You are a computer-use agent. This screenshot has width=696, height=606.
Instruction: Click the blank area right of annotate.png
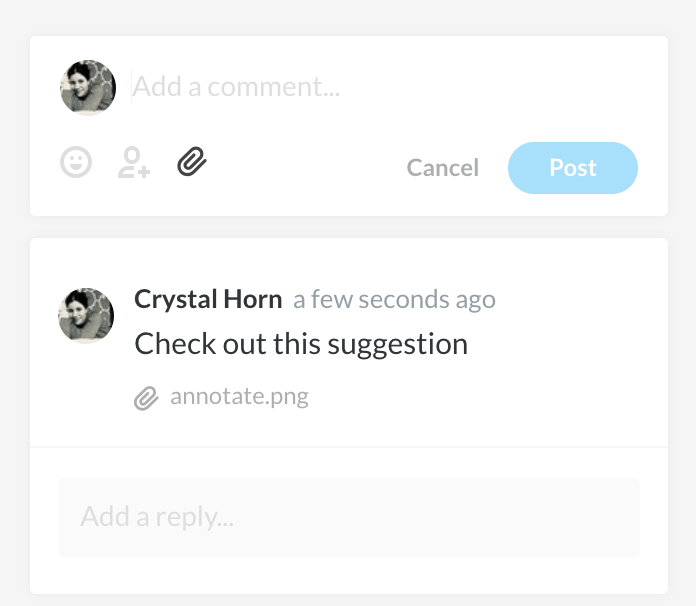tap(480, 397)
